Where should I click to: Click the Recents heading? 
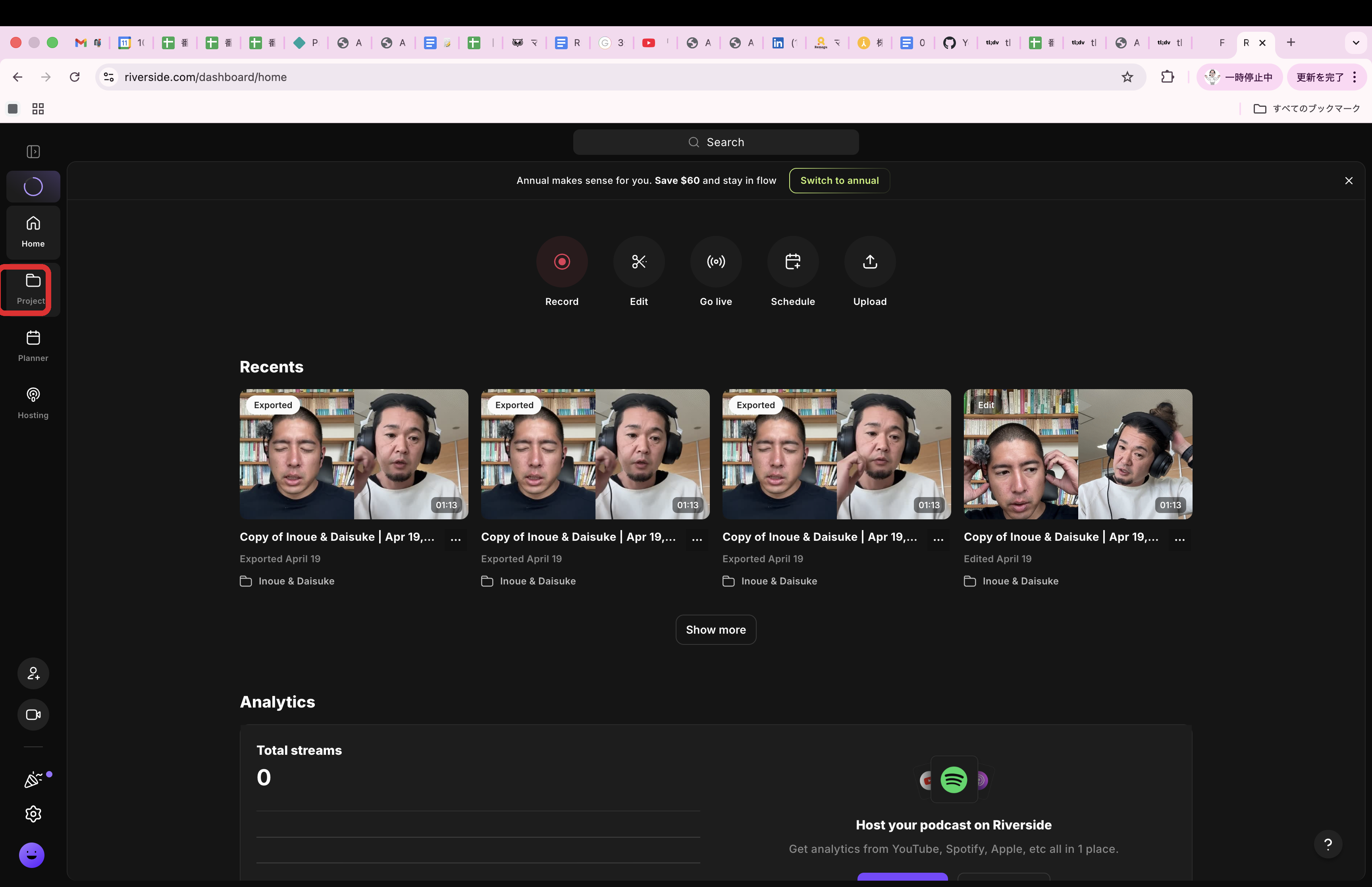pos(271,368)
